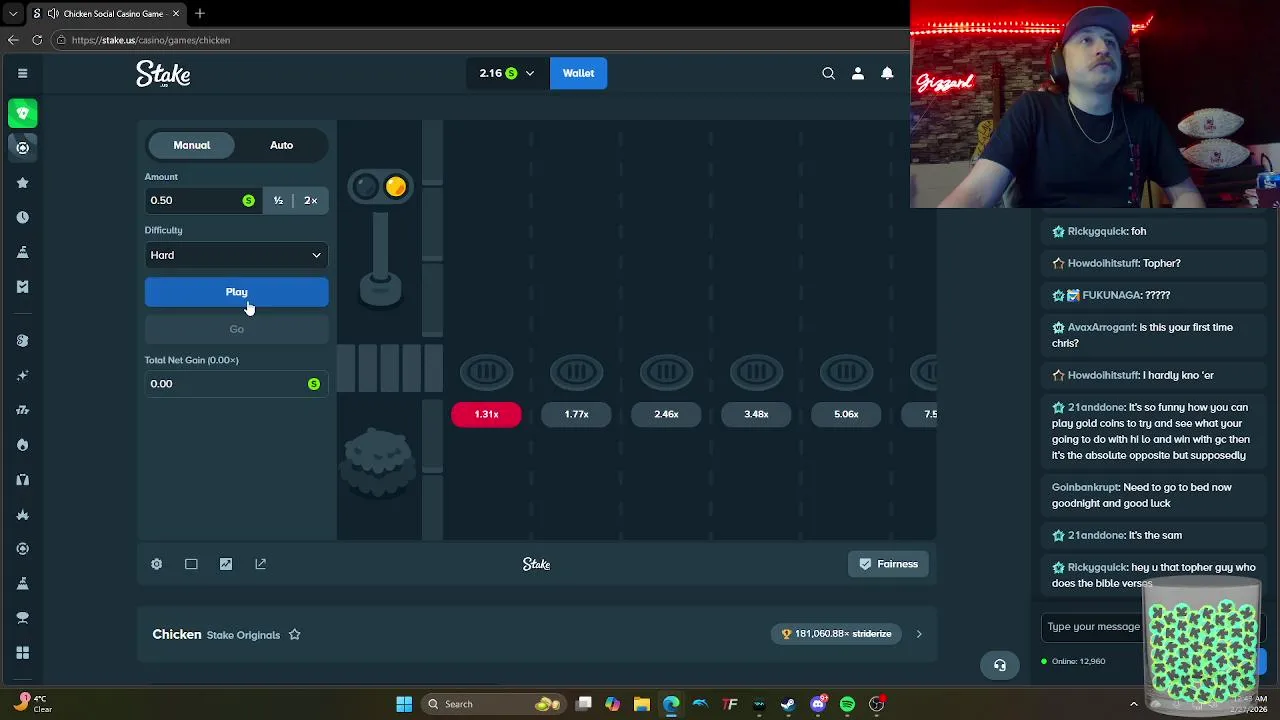Open notifications bell in the header
This screenshot has width=1280, height=720.
[887, 73]
